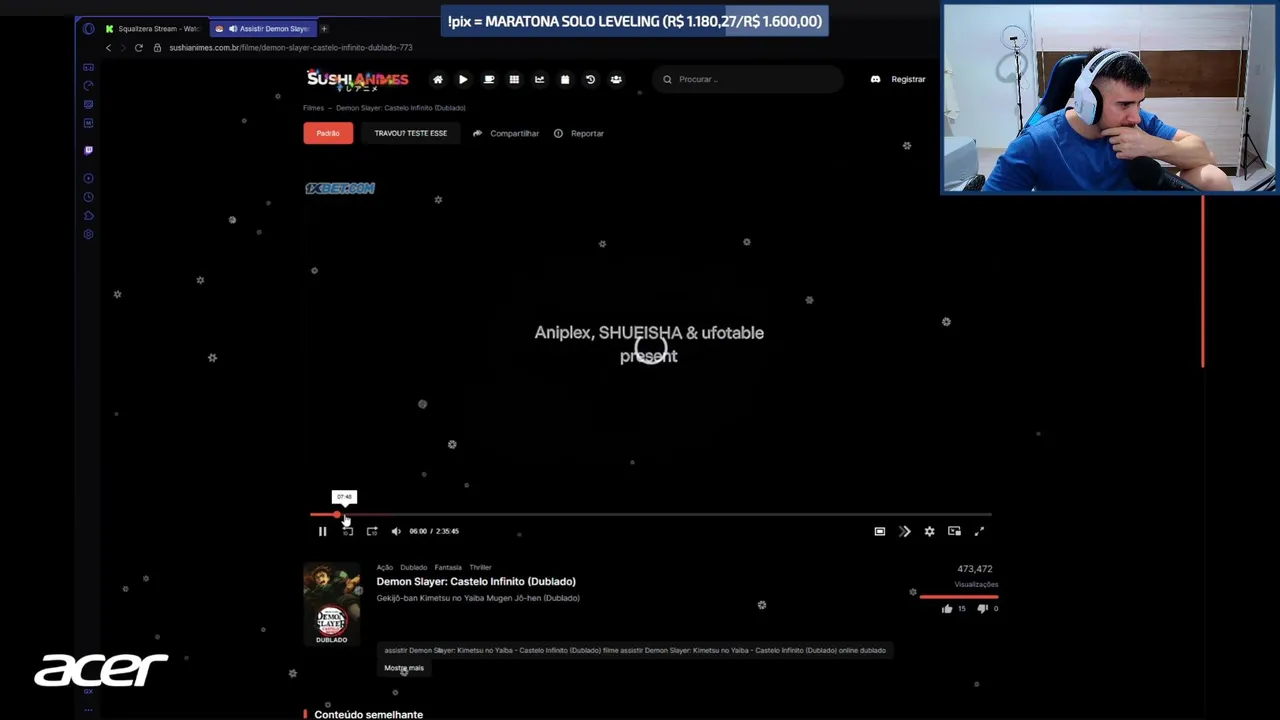Click the !pix MARATONA SOLO LEVELING banner
The width and height of the screenshot is (1280, 720).
[634, 21]
